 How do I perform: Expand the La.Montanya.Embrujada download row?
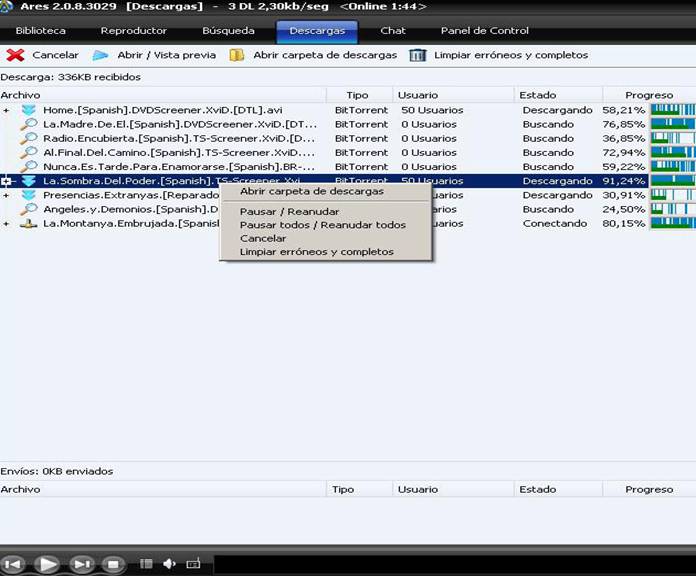click(x=6, y=224)
